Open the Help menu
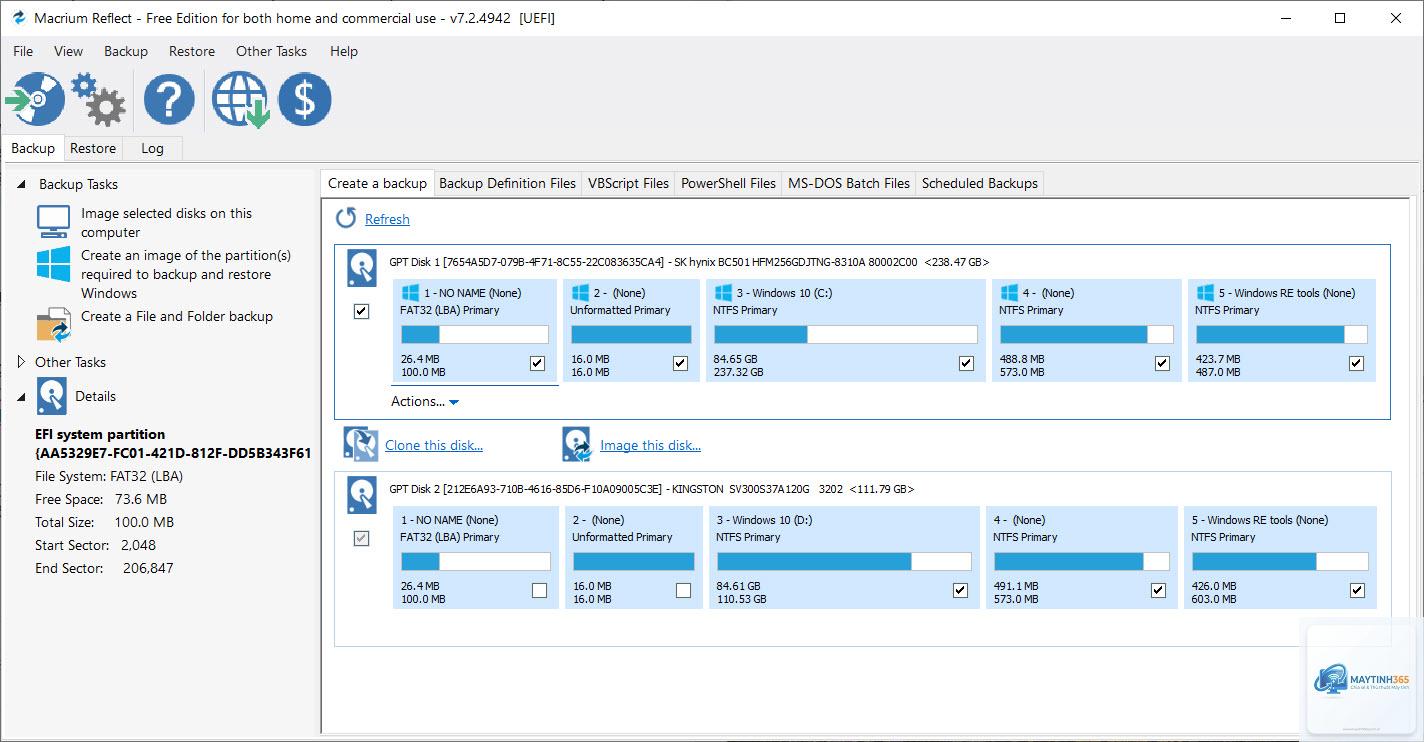The height and width of the screenshot is (742, 1424). [344, 51]
